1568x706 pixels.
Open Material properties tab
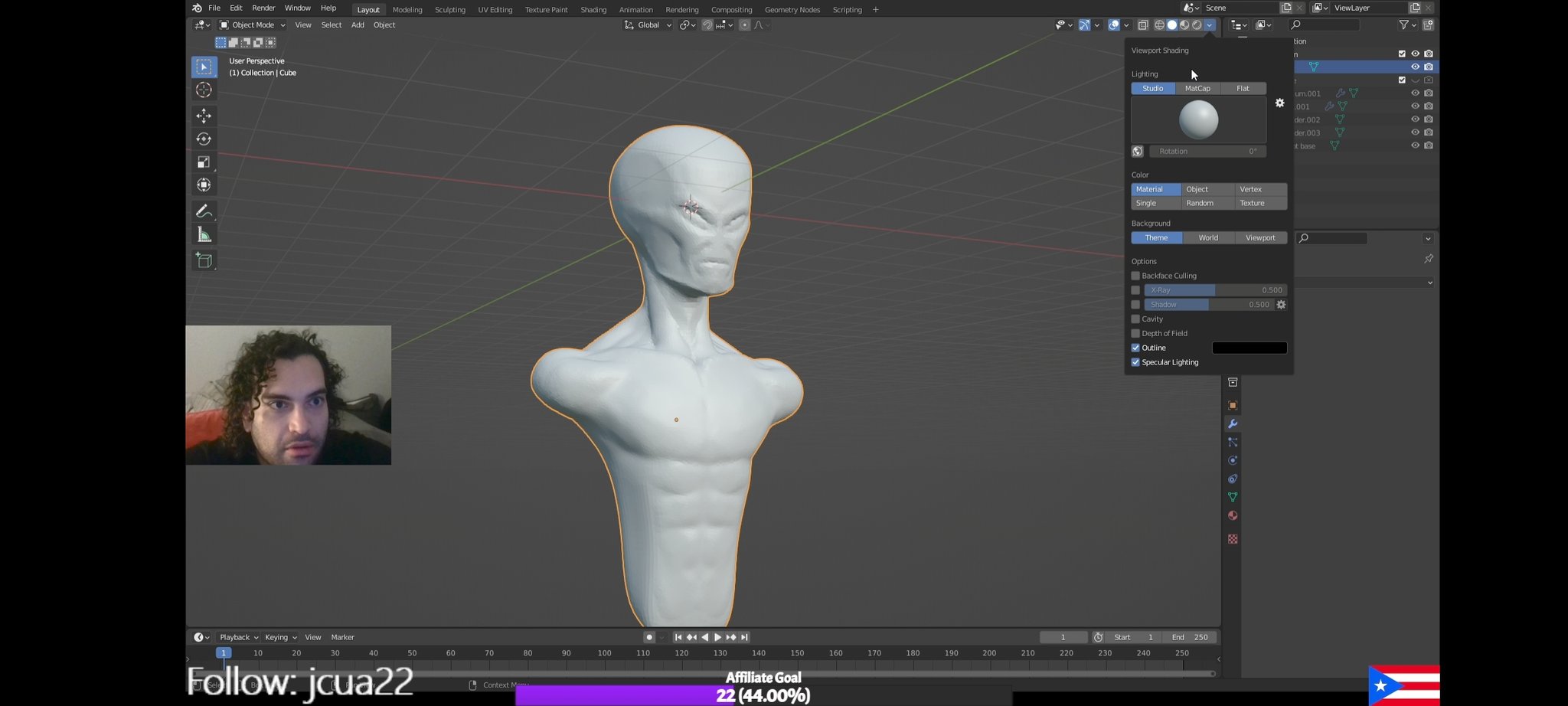1233,515
